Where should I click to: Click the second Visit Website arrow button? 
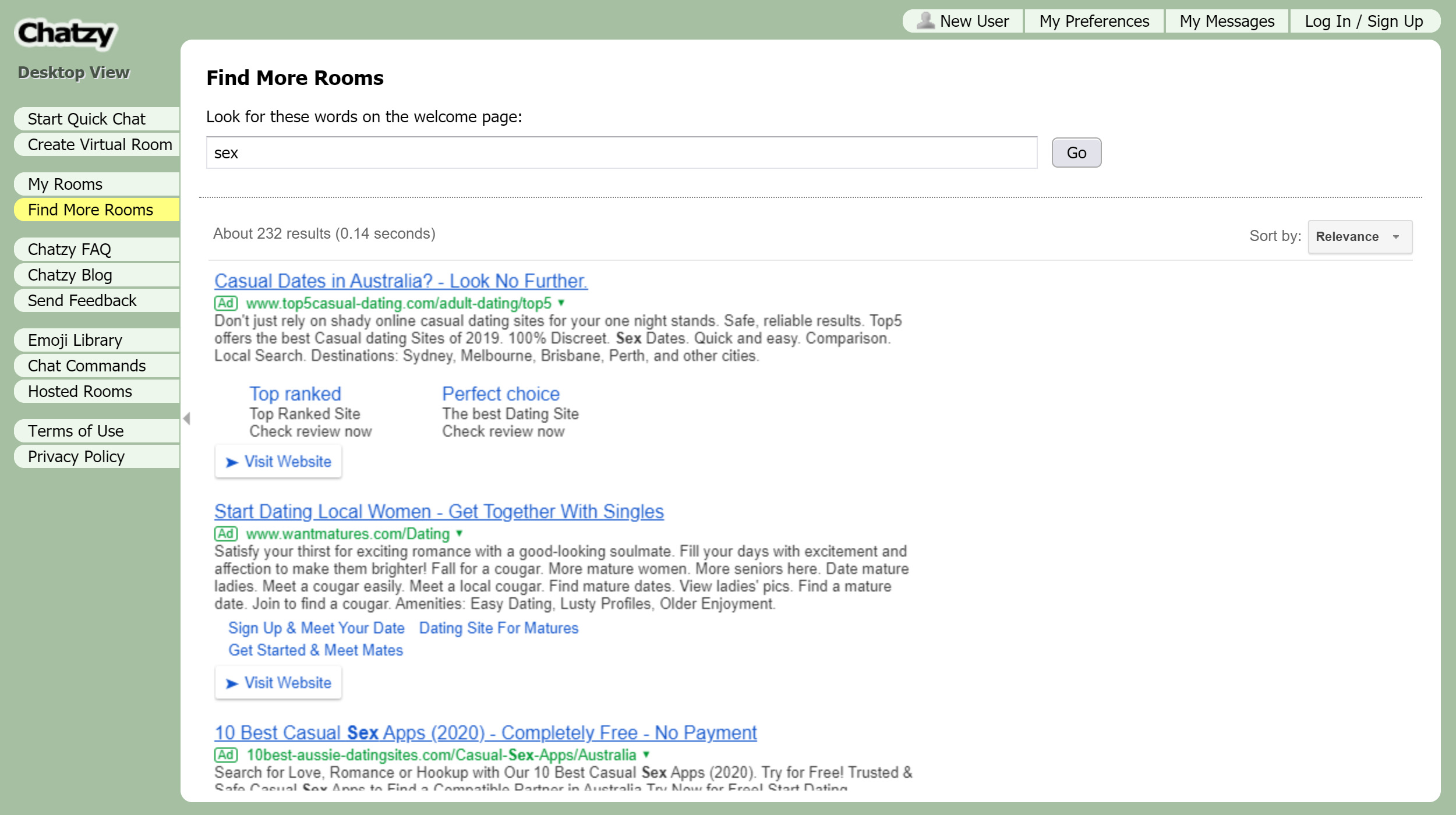(x=278, y=683)
